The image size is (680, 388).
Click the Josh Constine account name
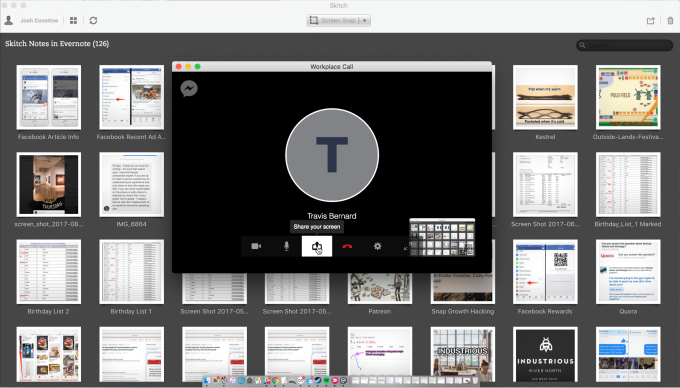[x=39, y=20]
